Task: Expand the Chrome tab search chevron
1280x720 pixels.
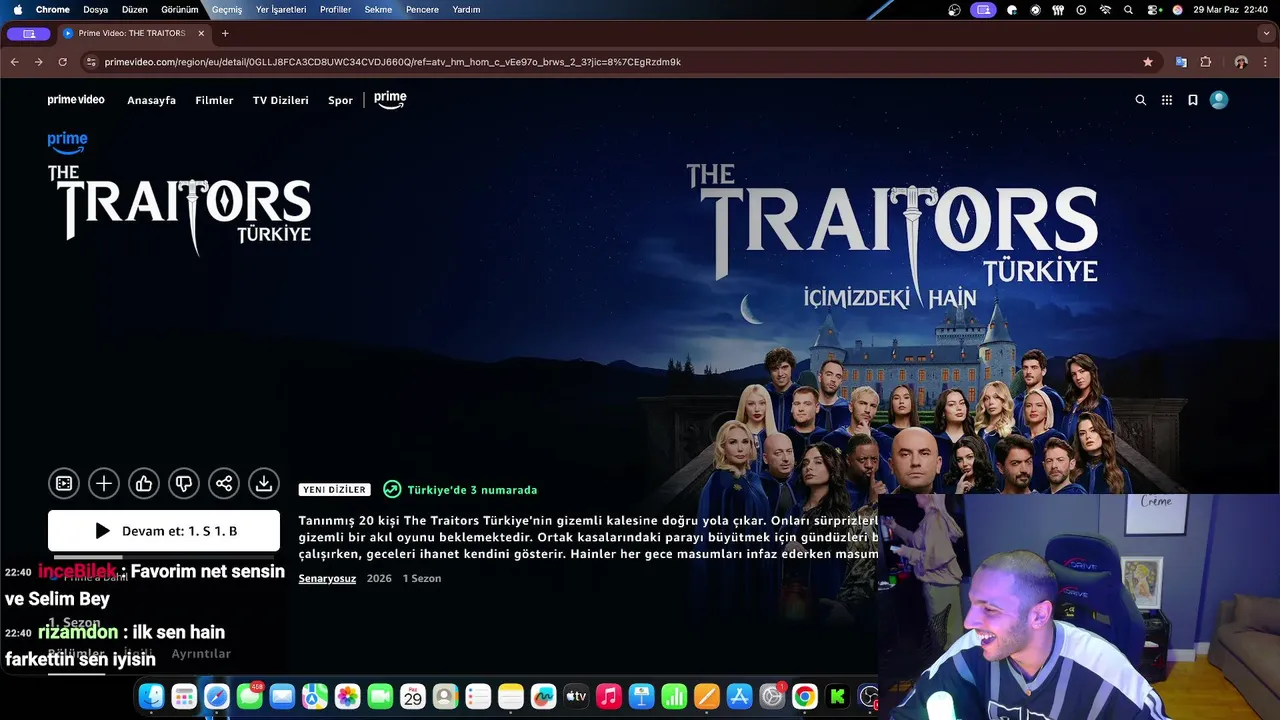Action: pos(1266,33)
